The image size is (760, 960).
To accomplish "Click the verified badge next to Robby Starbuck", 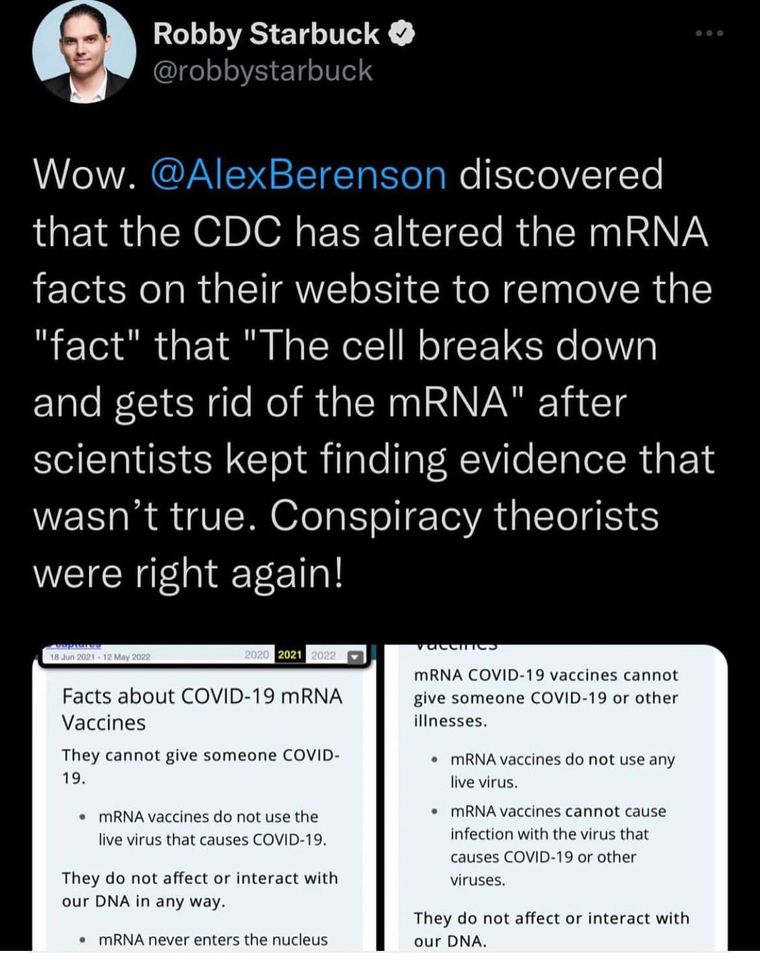I will tap(398, 34).
